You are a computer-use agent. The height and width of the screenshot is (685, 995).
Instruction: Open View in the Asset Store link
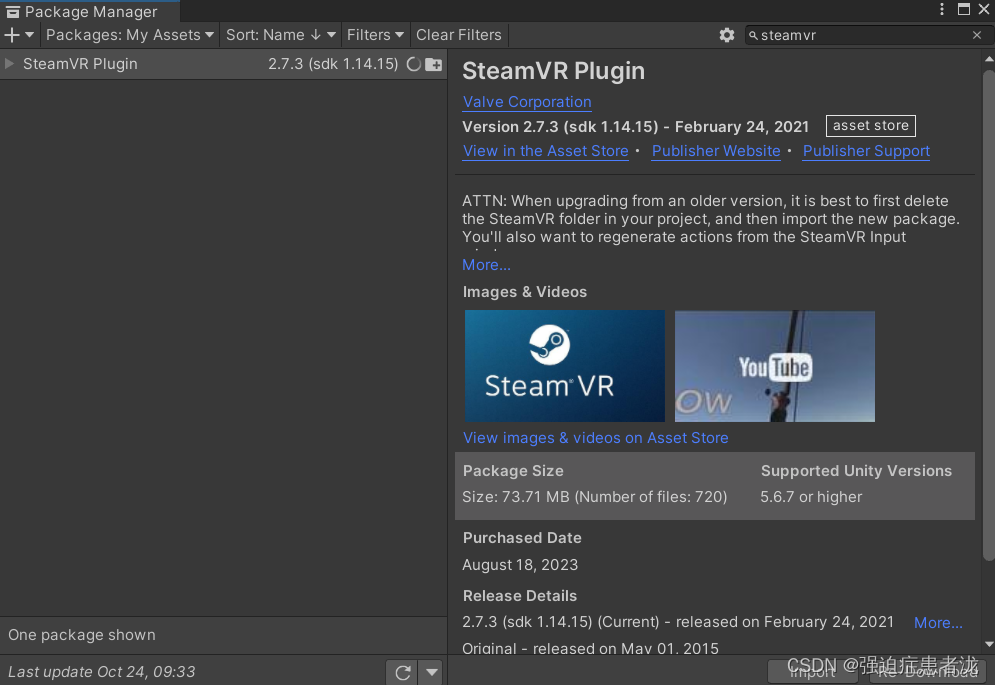[545, 151]
